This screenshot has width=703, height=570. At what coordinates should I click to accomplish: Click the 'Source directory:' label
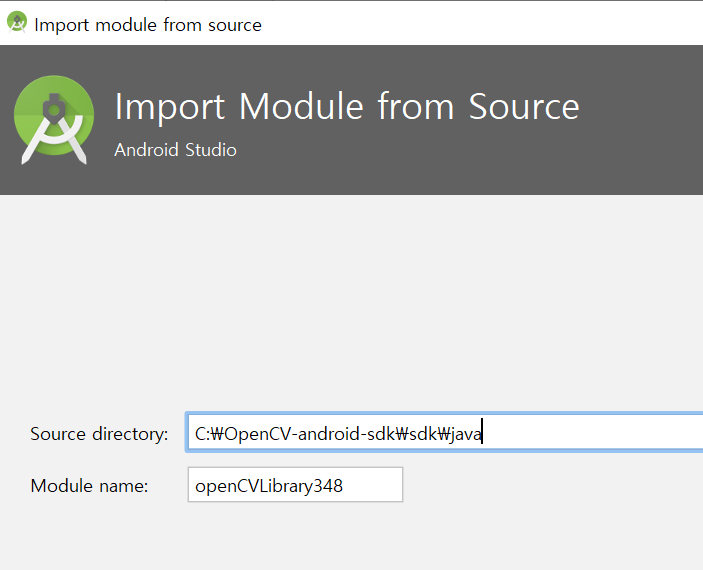[x=99, y=434]
